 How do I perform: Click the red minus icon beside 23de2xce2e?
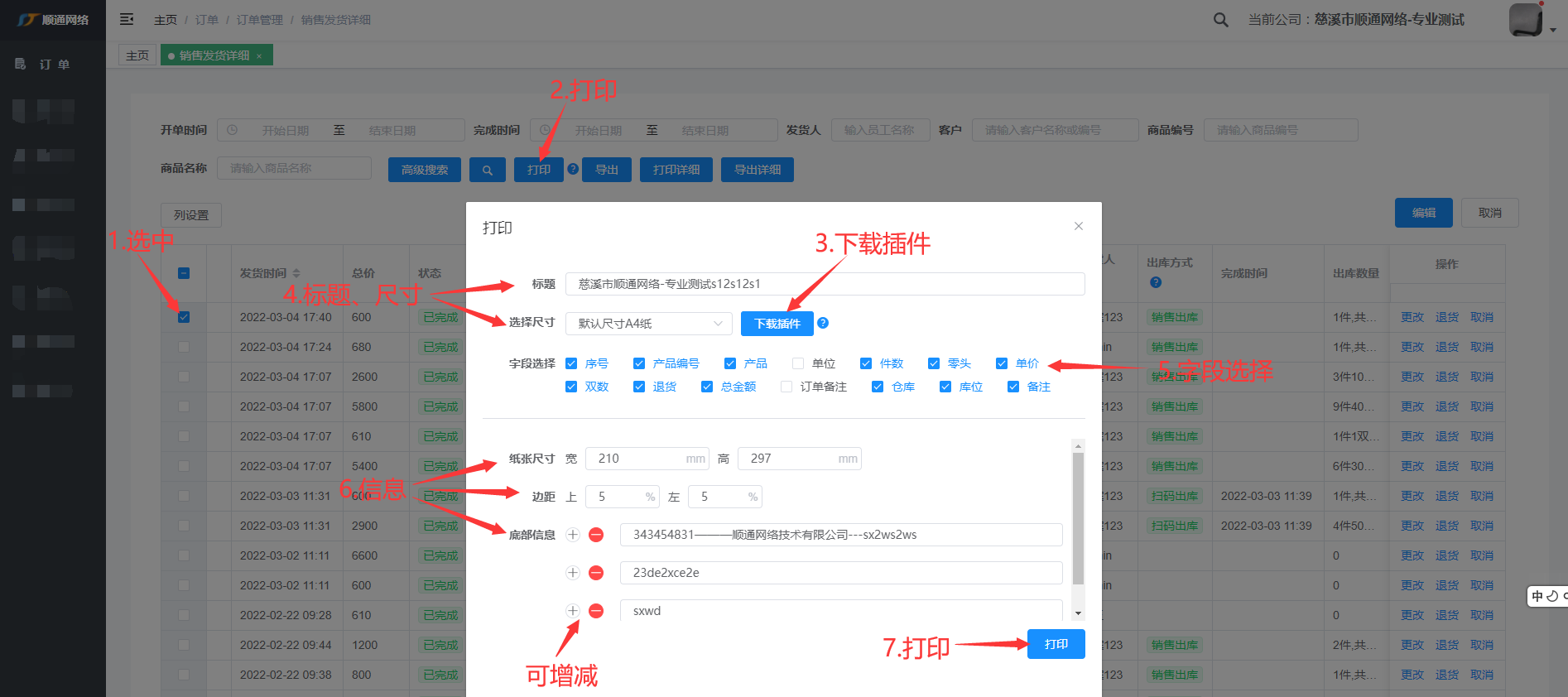pyautogui.click(x=595, y=573)
